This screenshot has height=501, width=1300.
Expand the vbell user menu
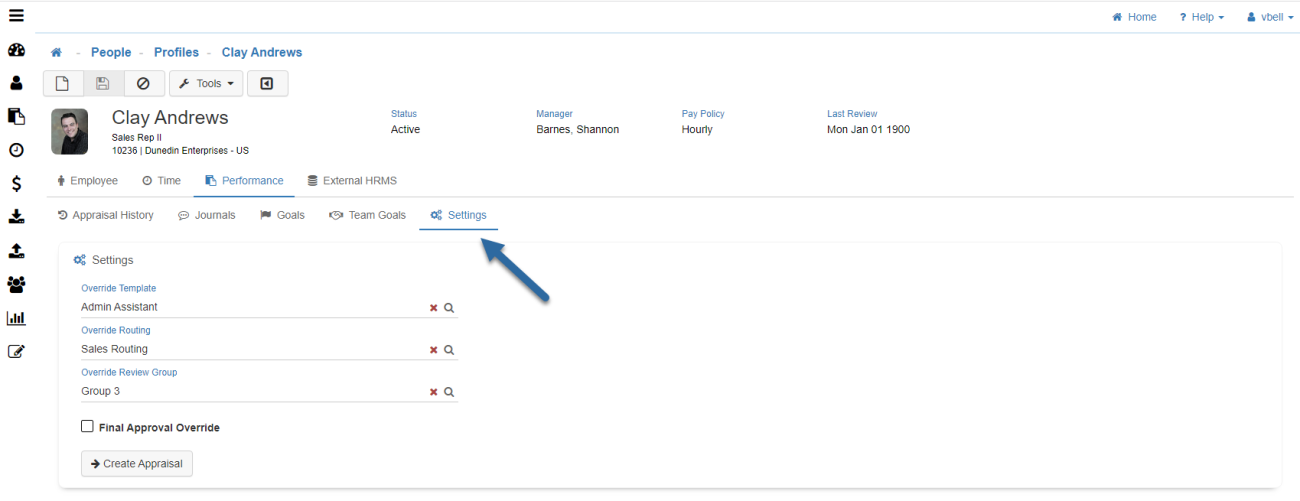(1270, 17)
